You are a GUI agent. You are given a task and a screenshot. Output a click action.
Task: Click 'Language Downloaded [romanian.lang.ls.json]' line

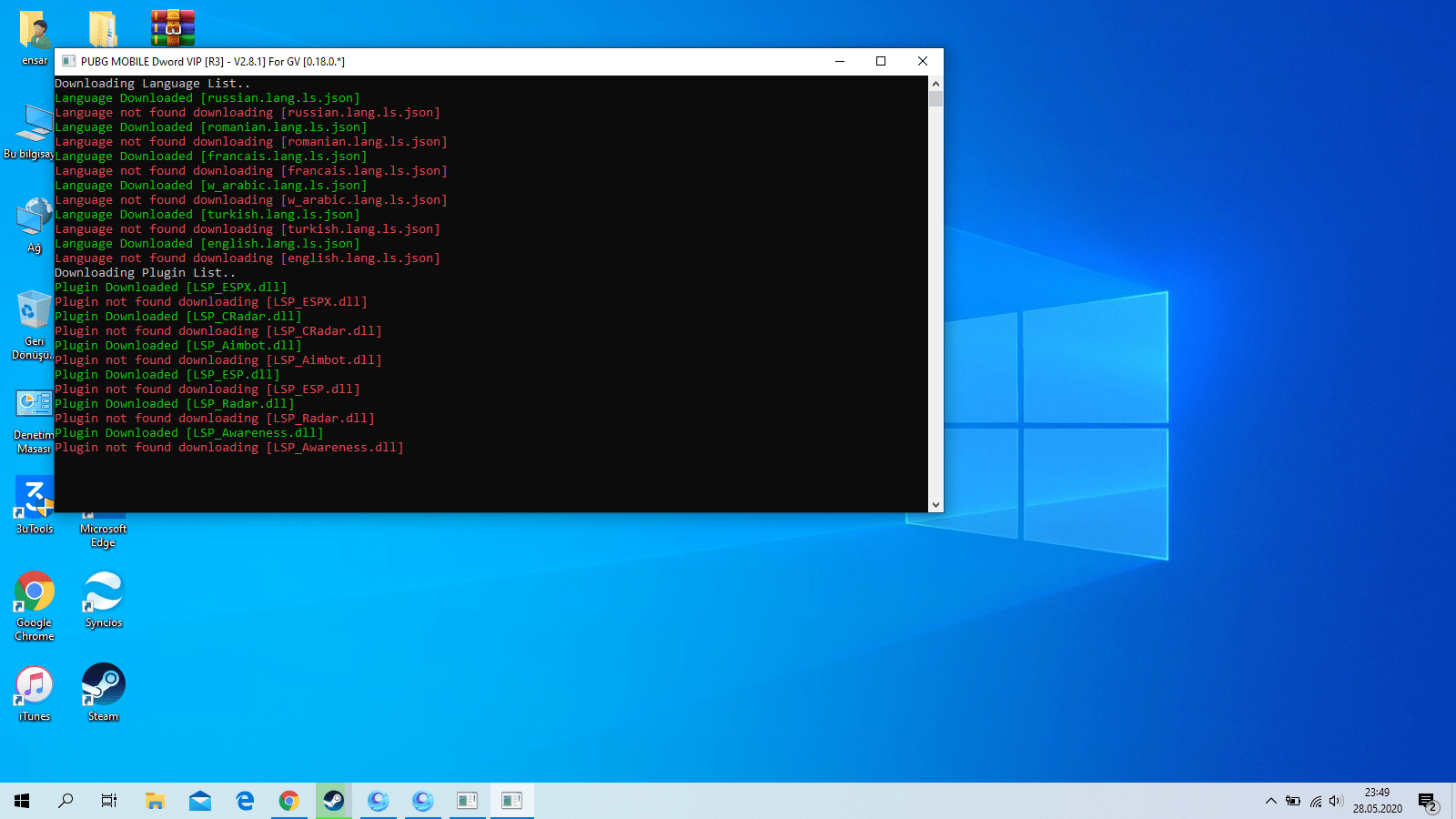click(x=211, y=127)
